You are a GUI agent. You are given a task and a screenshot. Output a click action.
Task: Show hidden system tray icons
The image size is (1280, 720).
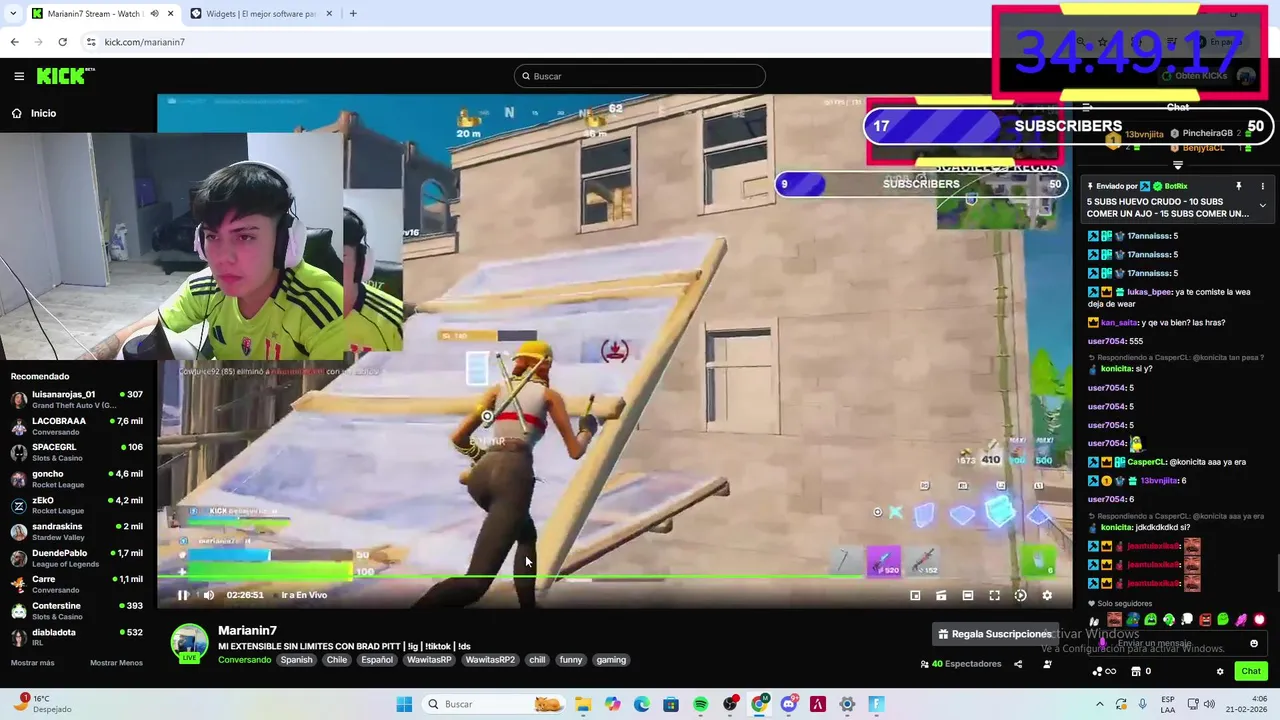[x=1100, y=704]
